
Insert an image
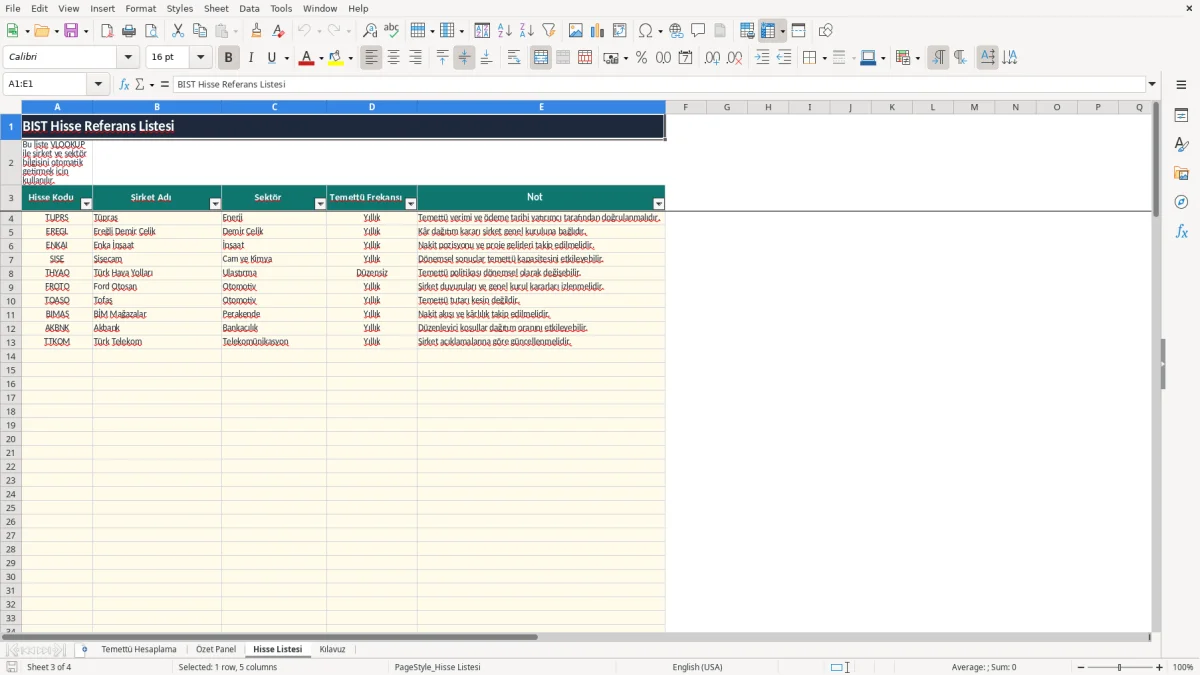576,31
